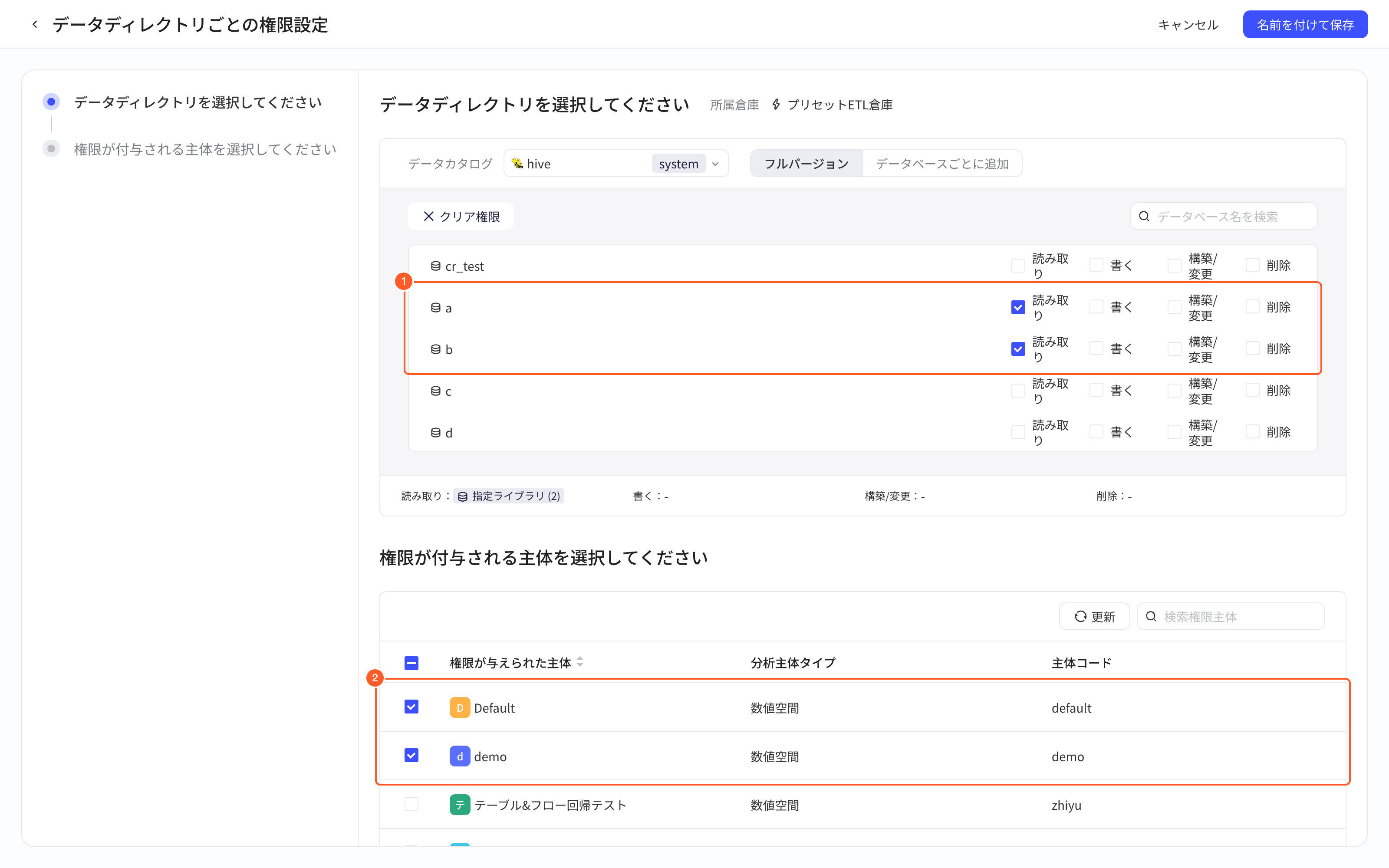This screenshot has width=1389, height=868.
Task: Enable 削除 for database d
Action: (1252, 432)
